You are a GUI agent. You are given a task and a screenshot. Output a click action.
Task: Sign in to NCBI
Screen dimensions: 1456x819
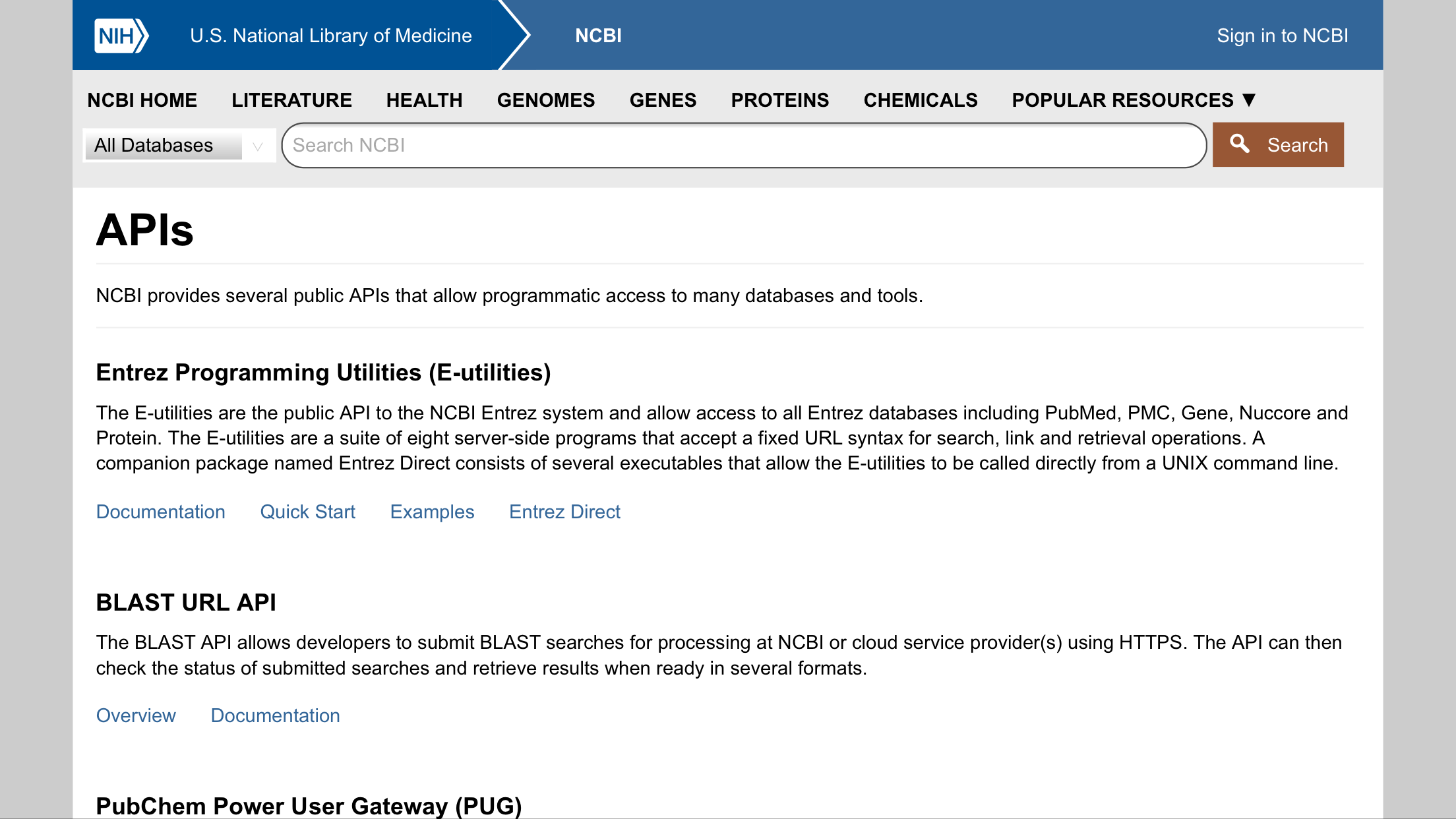tap(1283, 35)
